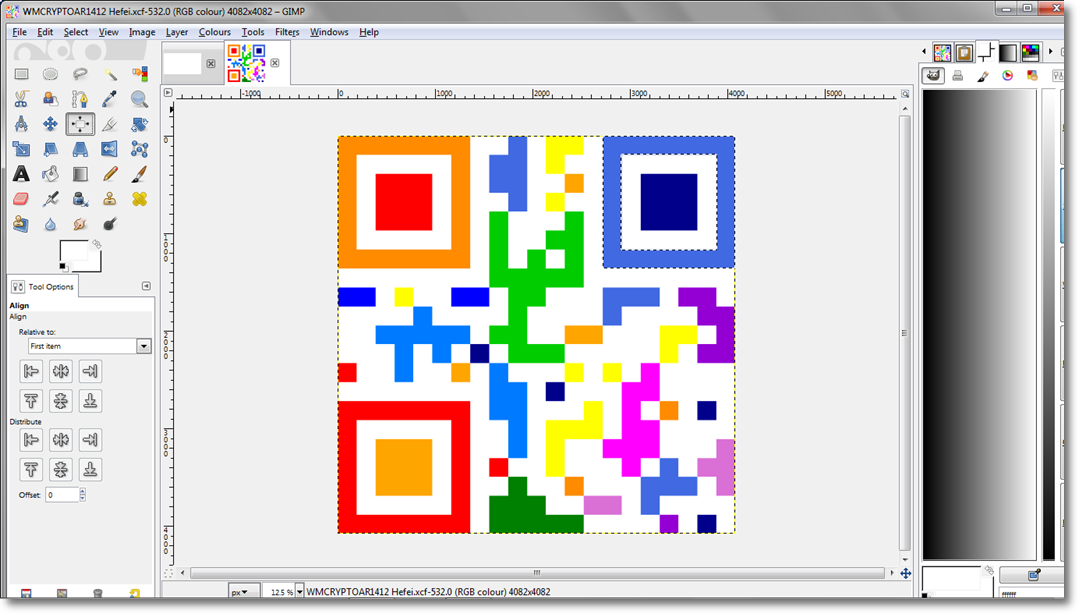
Task: Select the Scale tool
Action: 21,149
